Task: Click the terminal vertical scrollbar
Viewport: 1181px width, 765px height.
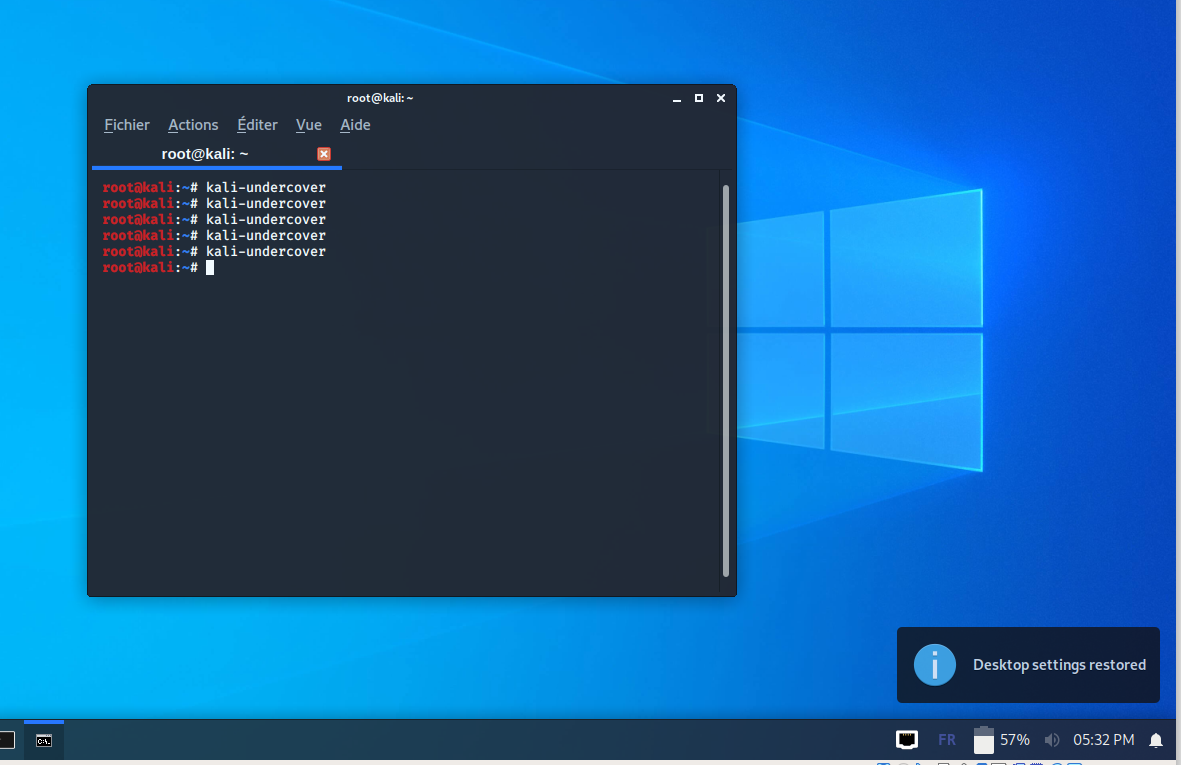Action: click(x=726, y=380)
